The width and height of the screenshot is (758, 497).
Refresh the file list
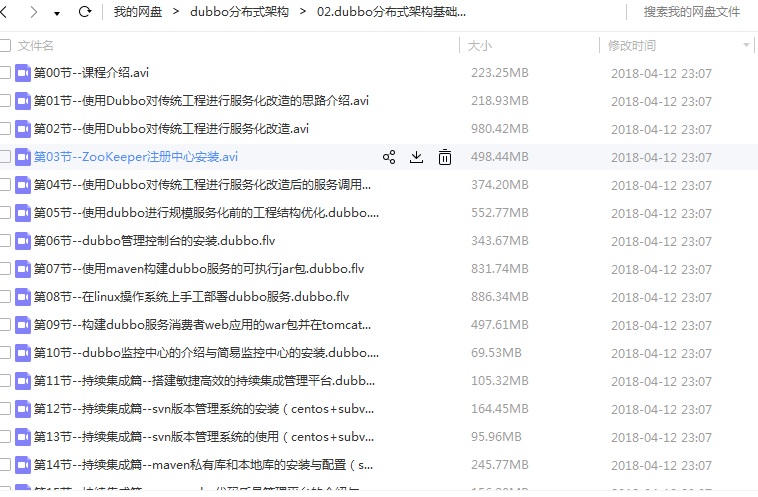coord(85,12)
